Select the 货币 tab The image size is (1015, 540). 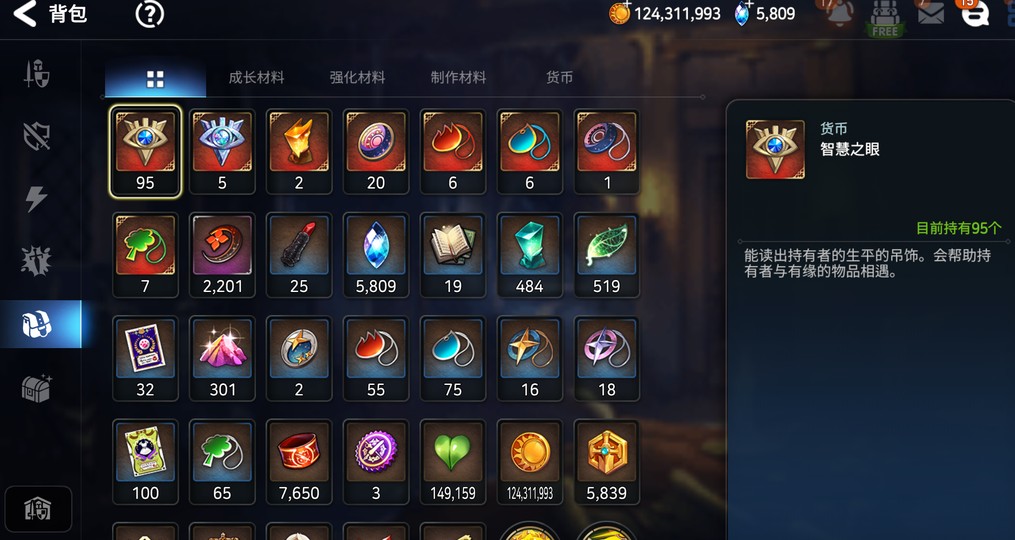coord(559,78)
